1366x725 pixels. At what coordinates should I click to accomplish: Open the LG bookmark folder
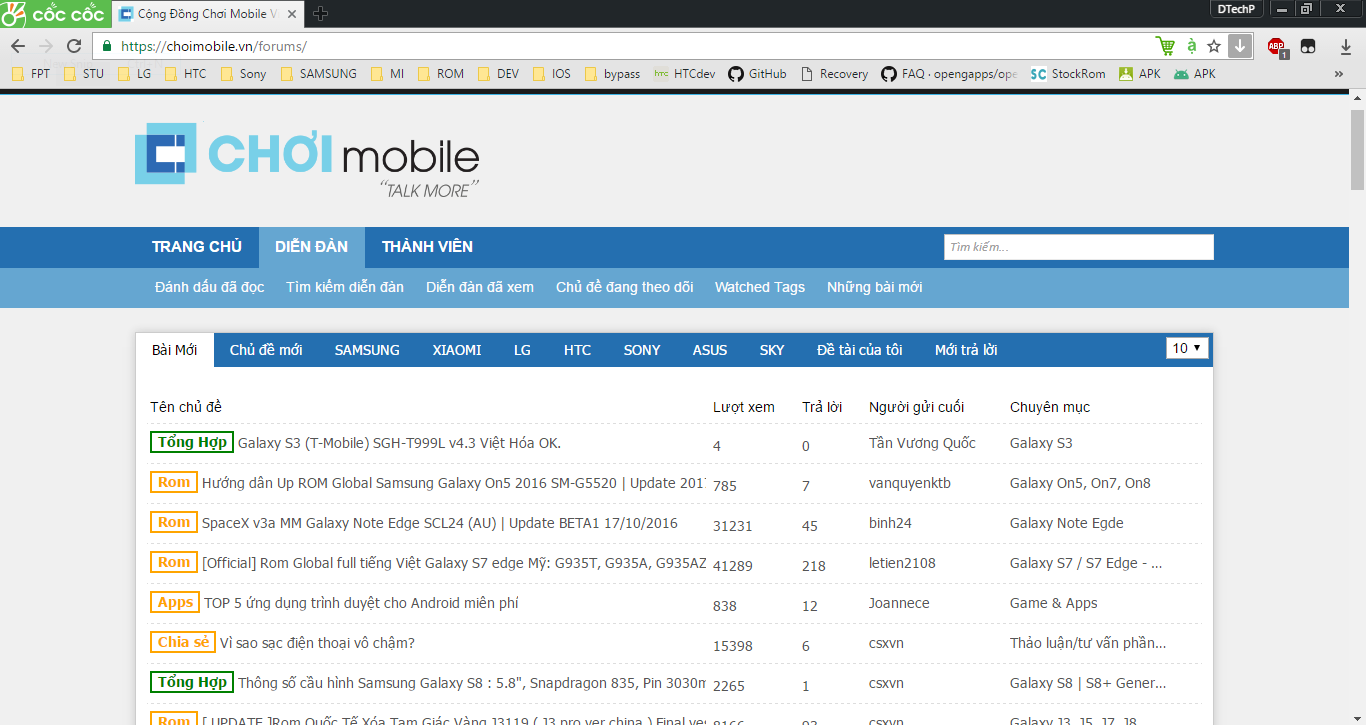(x=134, y=74)
